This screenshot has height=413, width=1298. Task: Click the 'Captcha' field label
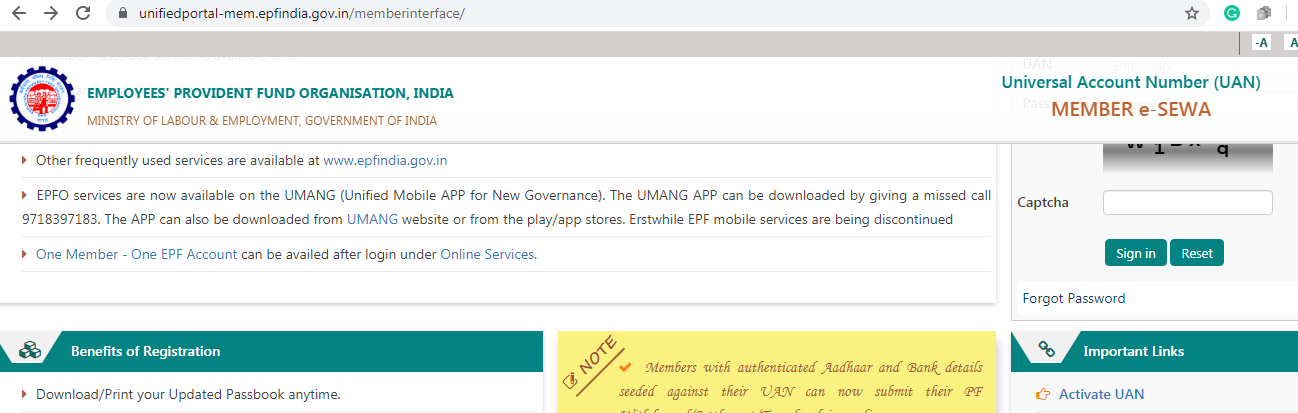pos(1043,202)
